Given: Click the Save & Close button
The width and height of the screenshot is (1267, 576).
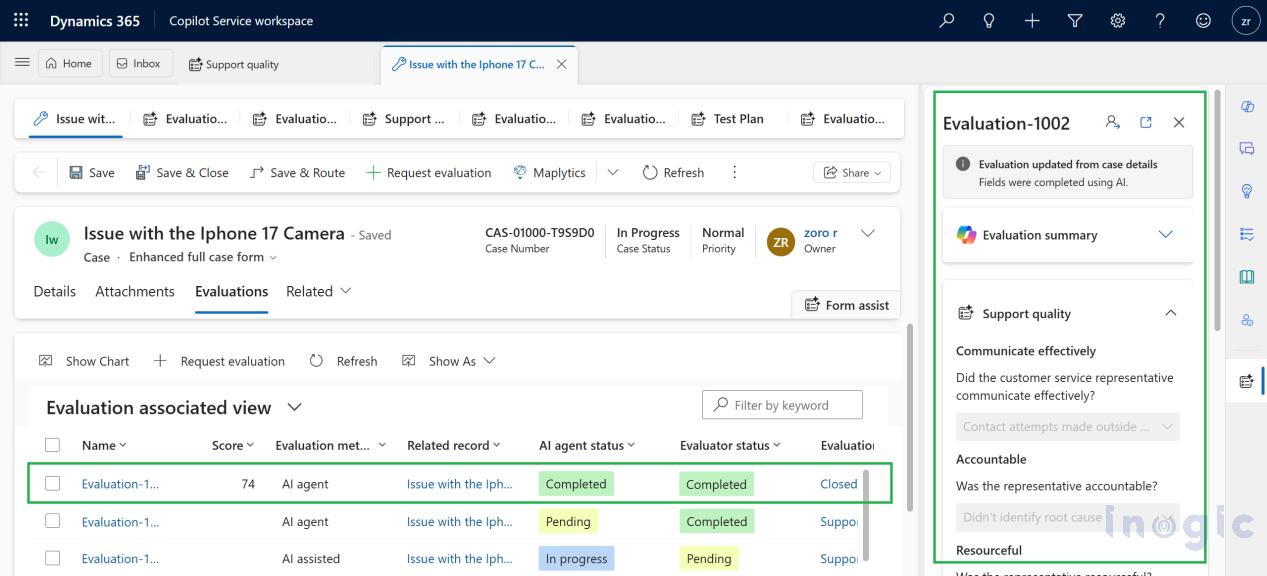Looking at the screenshot, I should coord(182,172).
